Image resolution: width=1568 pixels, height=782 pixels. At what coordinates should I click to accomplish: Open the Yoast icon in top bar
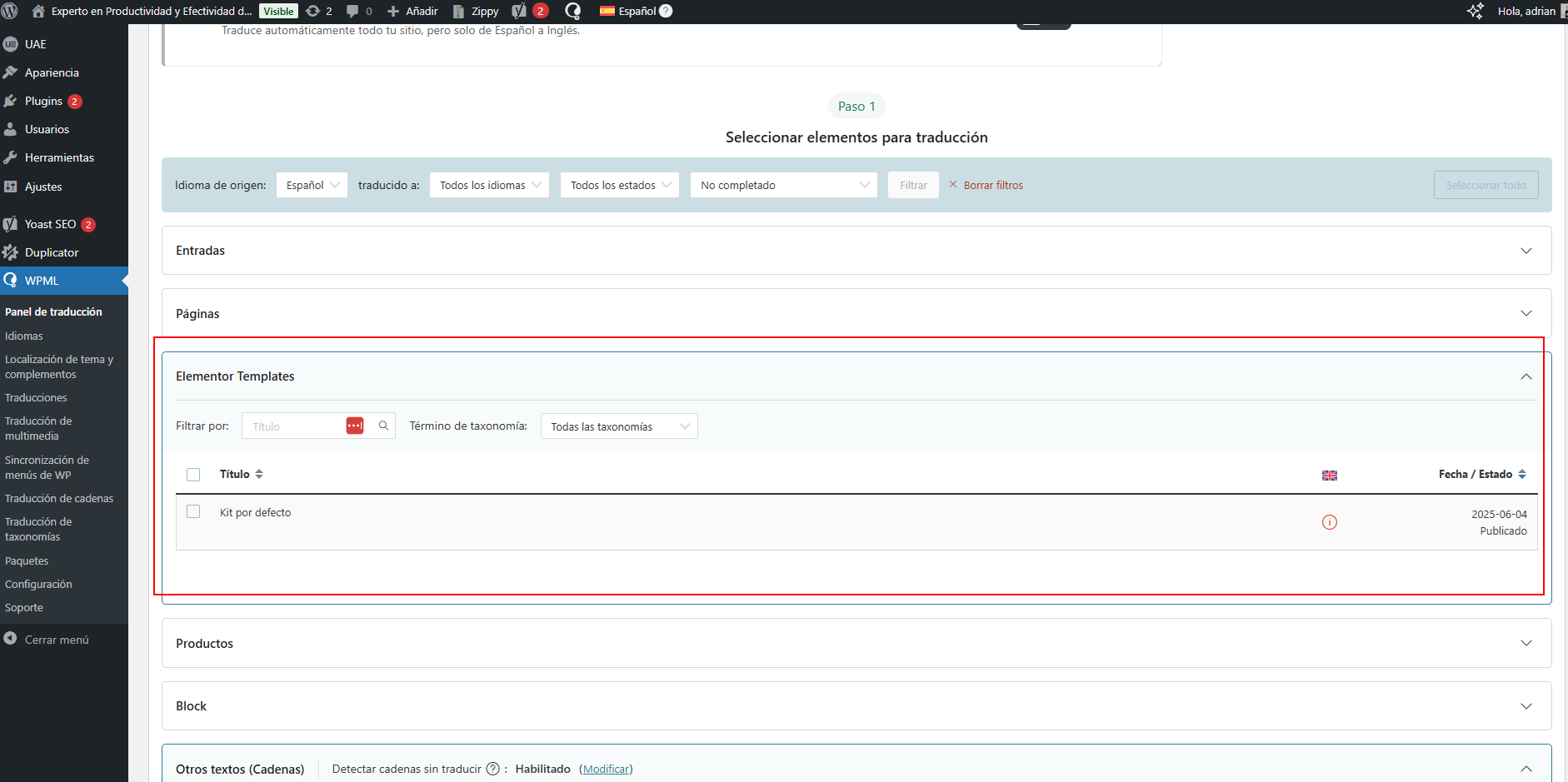pos(519,11)
